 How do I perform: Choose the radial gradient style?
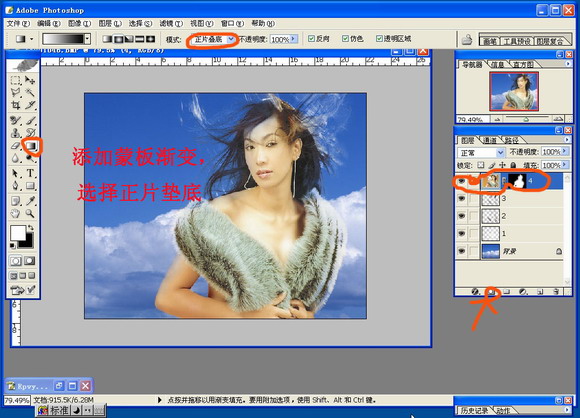pyautogui.click(x=118, y=39)
